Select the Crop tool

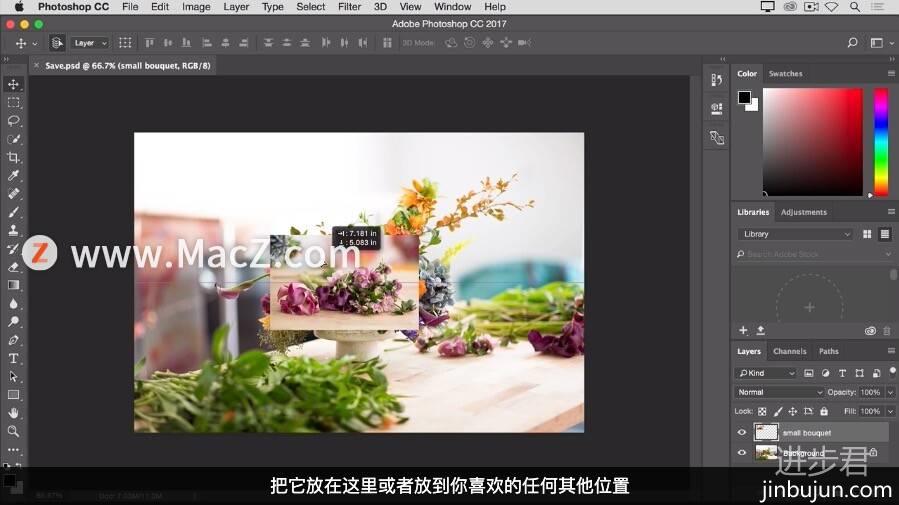click(x=13, y=158)
